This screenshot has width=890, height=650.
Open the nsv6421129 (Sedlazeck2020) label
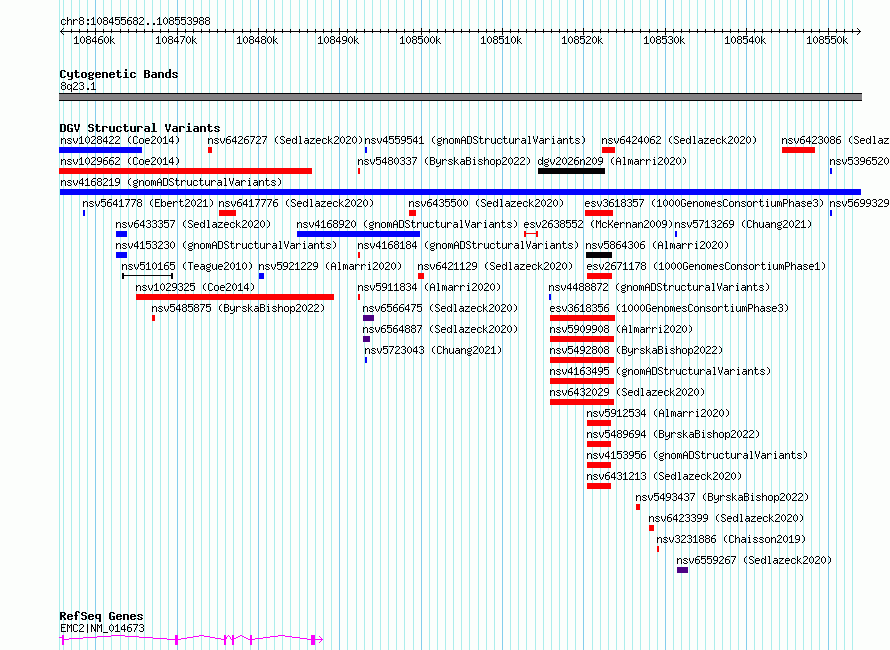coord(495,266)
